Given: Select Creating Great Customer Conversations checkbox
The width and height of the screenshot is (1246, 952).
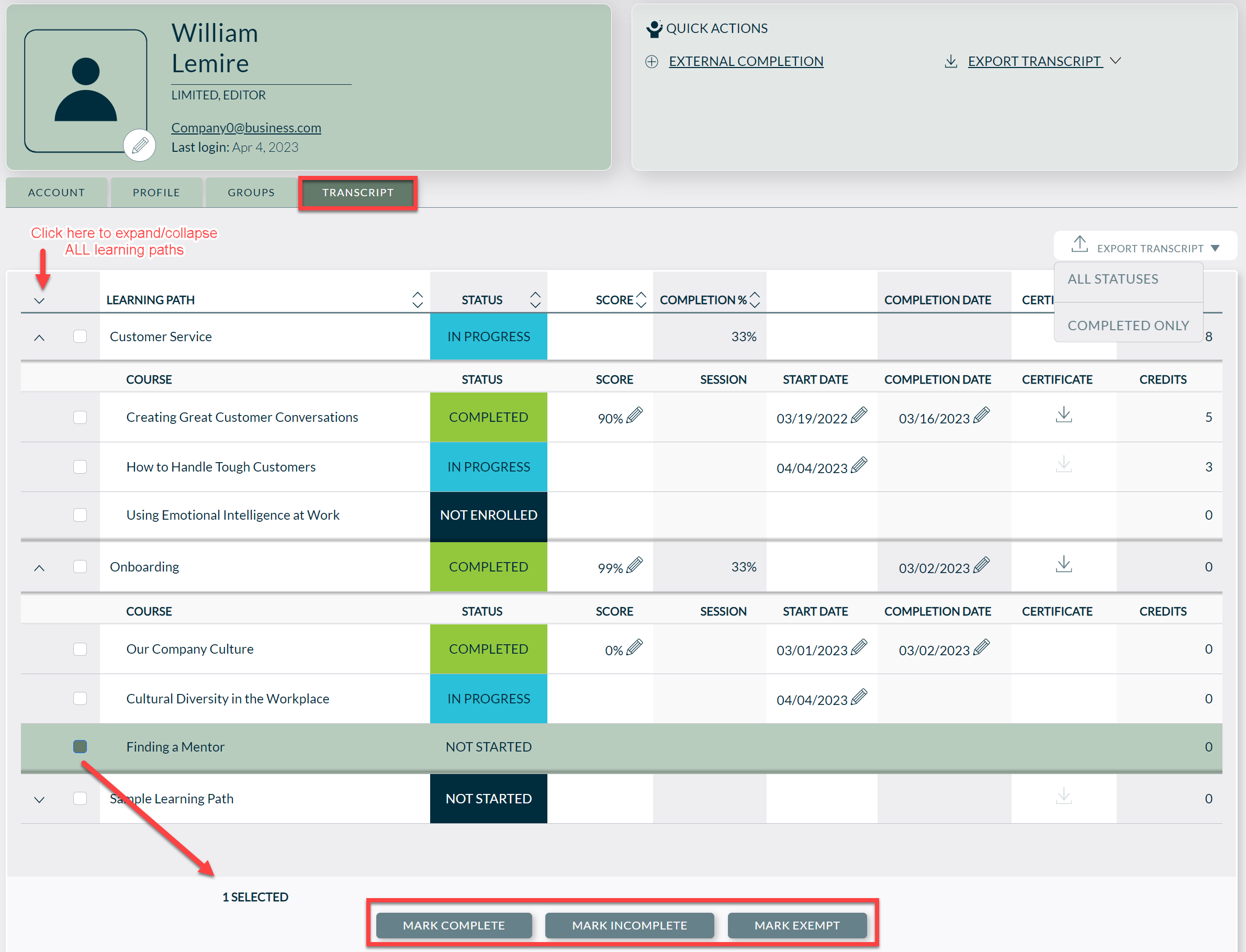Looking at the screenshot, I should click(80, 417).
